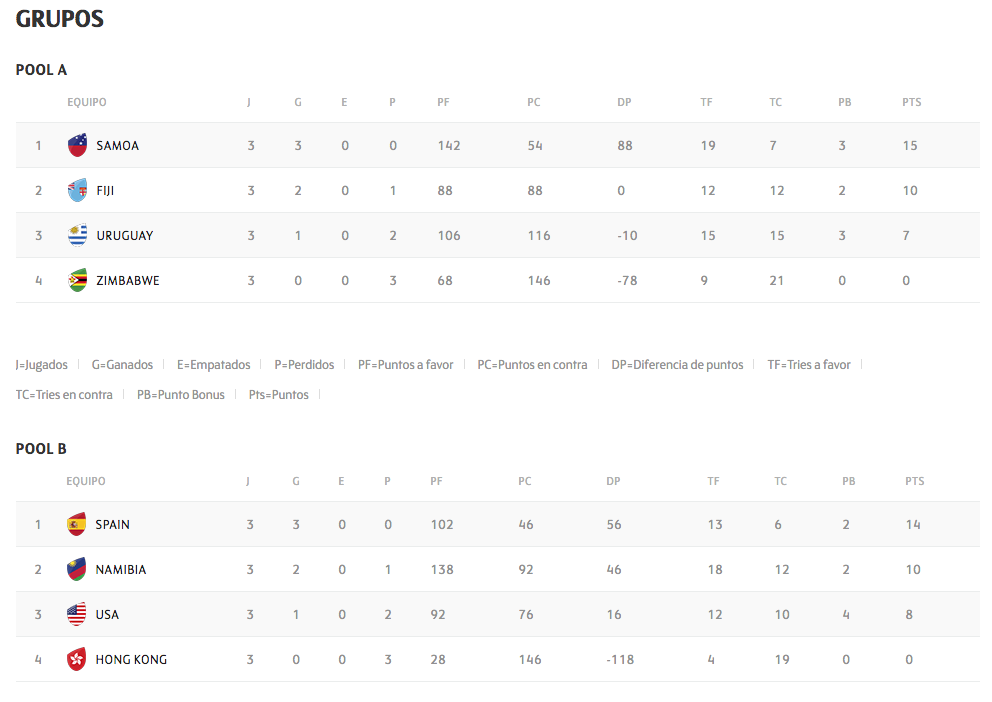Click the Namibia flag icon
Viewport: 992px width, 702px height.
[x=76, y=570]
